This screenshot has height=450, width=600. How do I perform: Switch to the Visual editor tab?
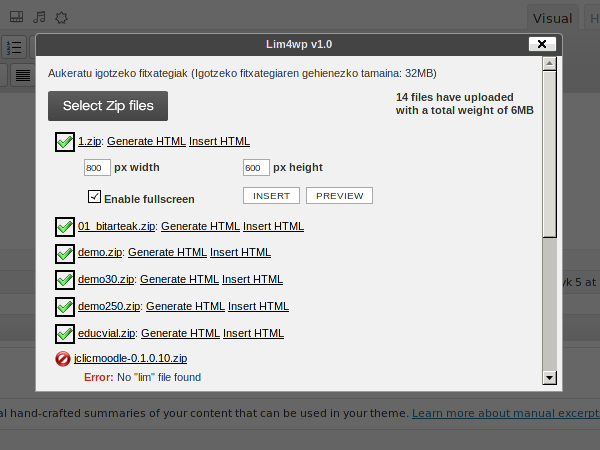click(x=553, y=18)
